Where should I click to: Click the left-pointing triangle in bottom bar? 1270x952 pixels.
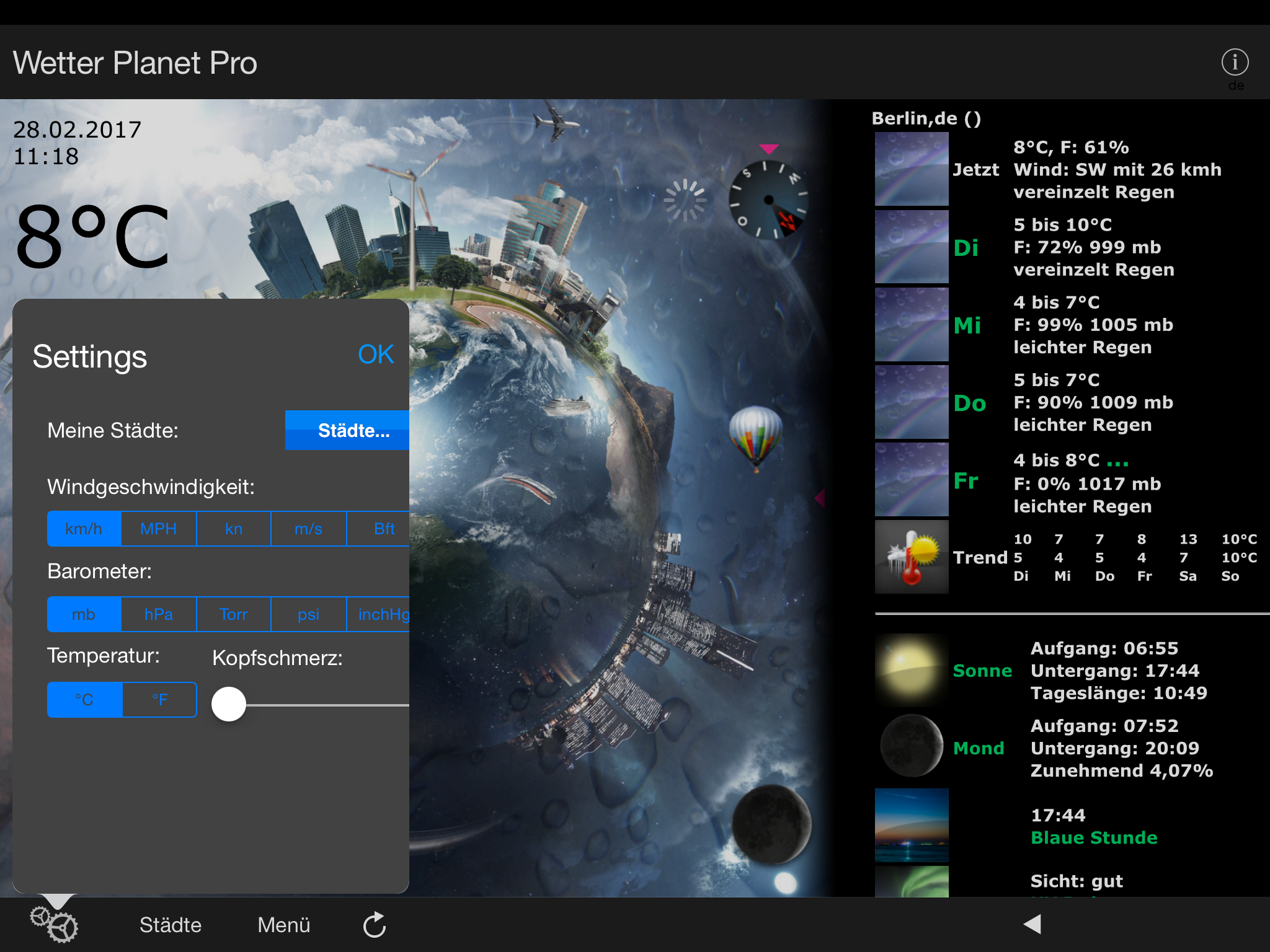coord(1032,923)
